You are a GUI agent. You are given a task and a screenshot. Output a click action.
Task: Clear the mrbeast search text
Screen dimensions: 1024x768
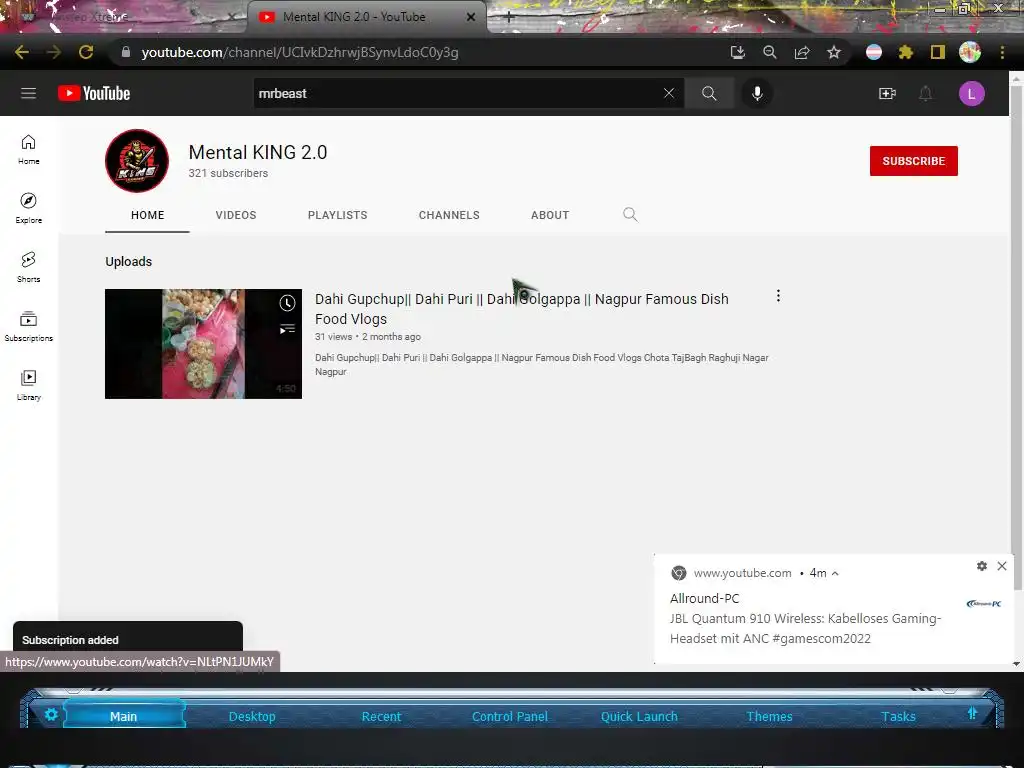pos(669,93)
